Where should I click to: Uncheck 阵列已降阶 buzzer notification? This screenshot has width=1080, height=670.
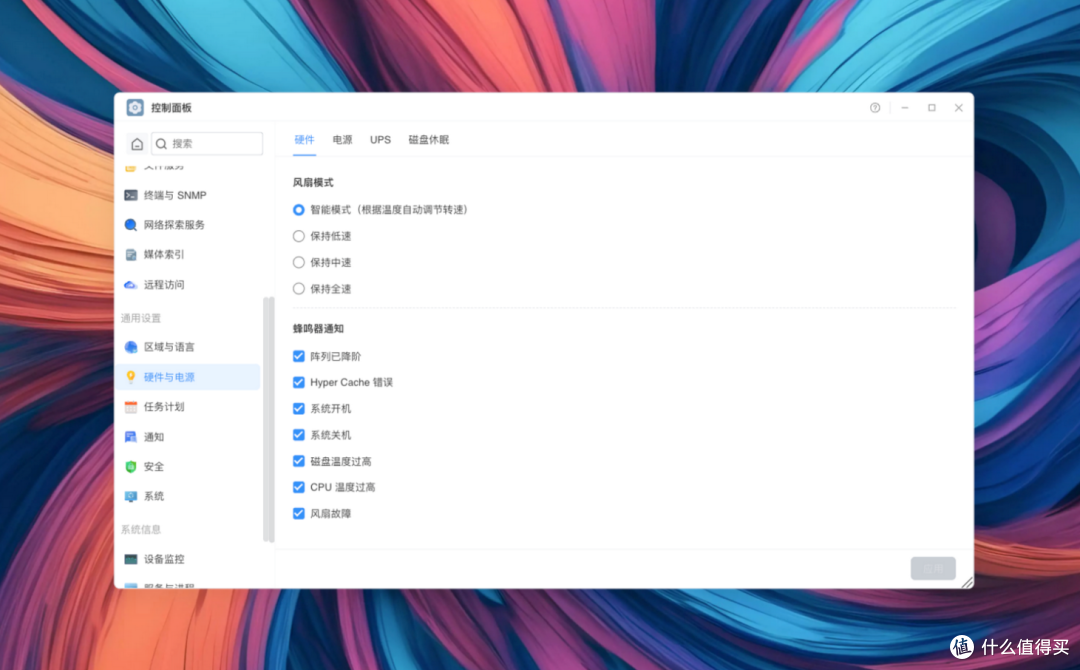[298, 356]
